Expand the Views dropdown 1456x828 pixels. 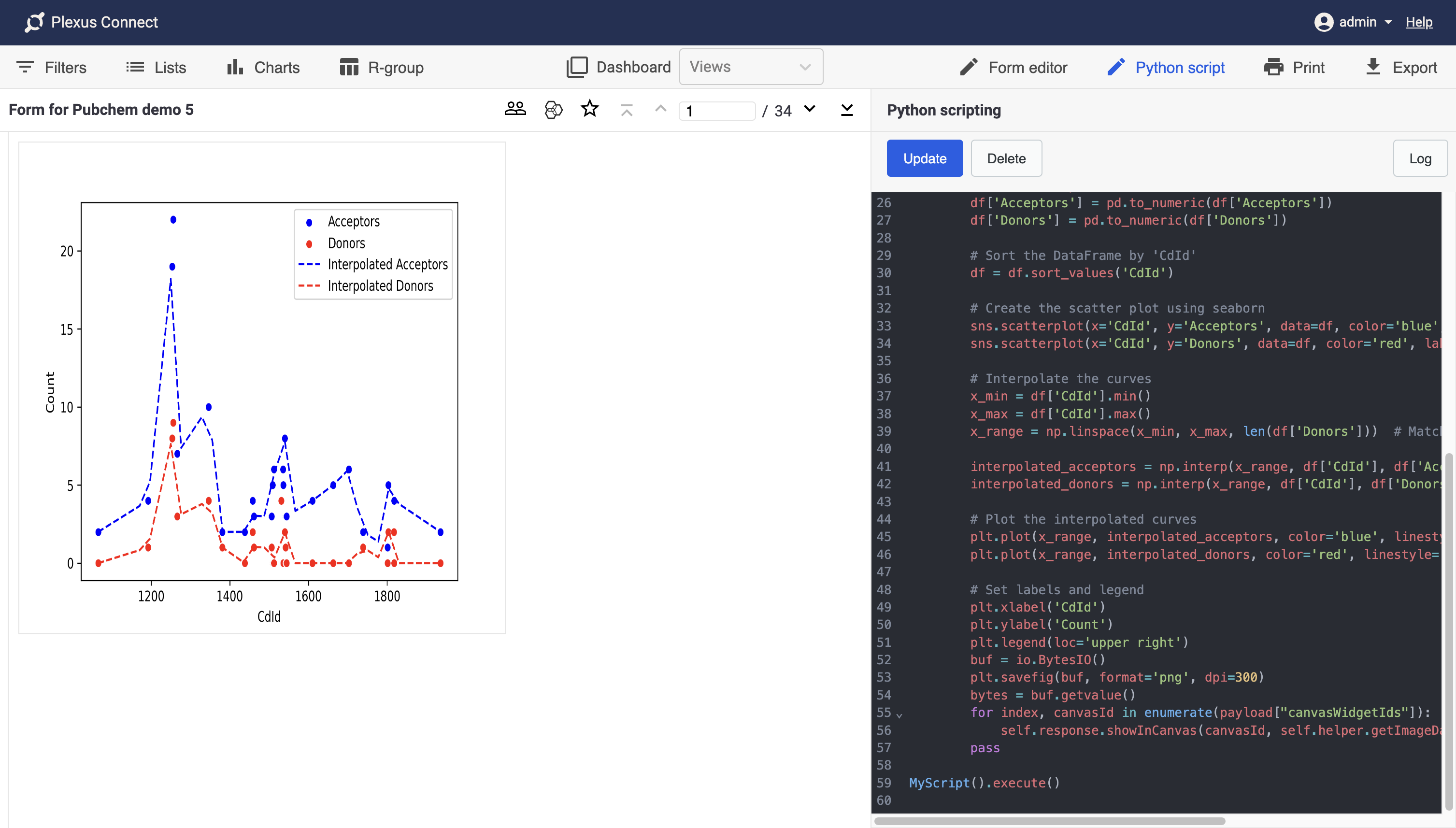click(750, 67)
